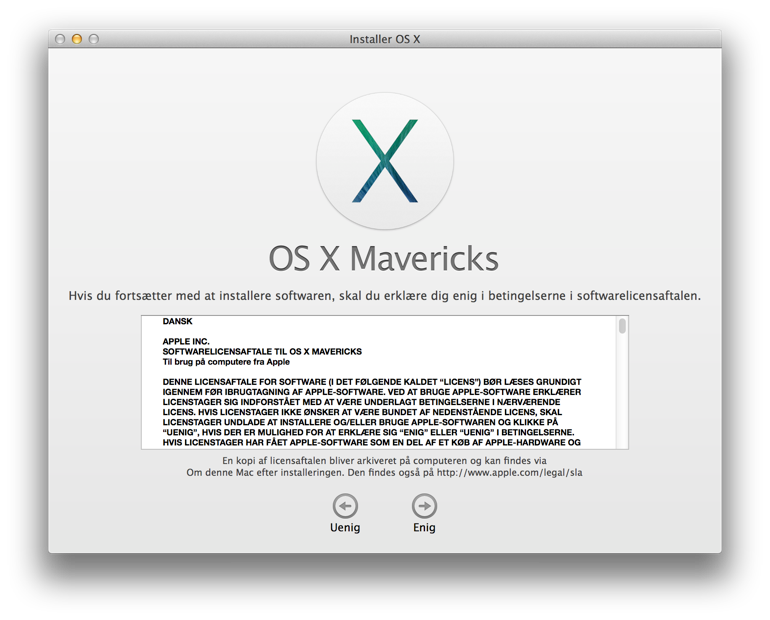
Task: Click the line starting 'IGENNEM FØR IBRUGTAGNING'
Action: pyautogui.click(x=372, y=392)
